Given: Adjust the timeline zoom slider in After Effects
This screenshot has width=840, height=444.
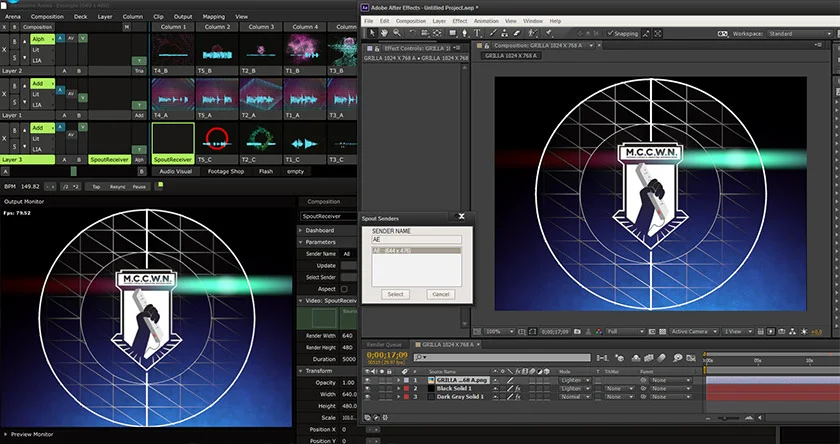Looking at the screenshot, I should pyautogui.click(x=725, y=418).
